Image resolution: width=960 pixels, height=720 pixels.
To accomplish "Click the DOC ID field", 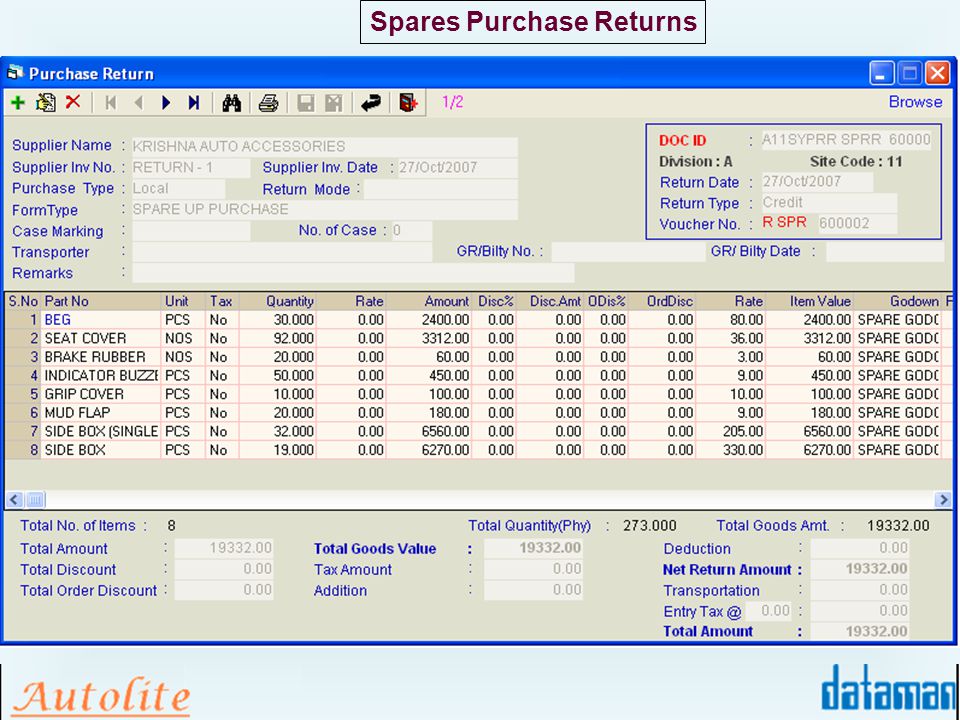I will pos(847,140).
